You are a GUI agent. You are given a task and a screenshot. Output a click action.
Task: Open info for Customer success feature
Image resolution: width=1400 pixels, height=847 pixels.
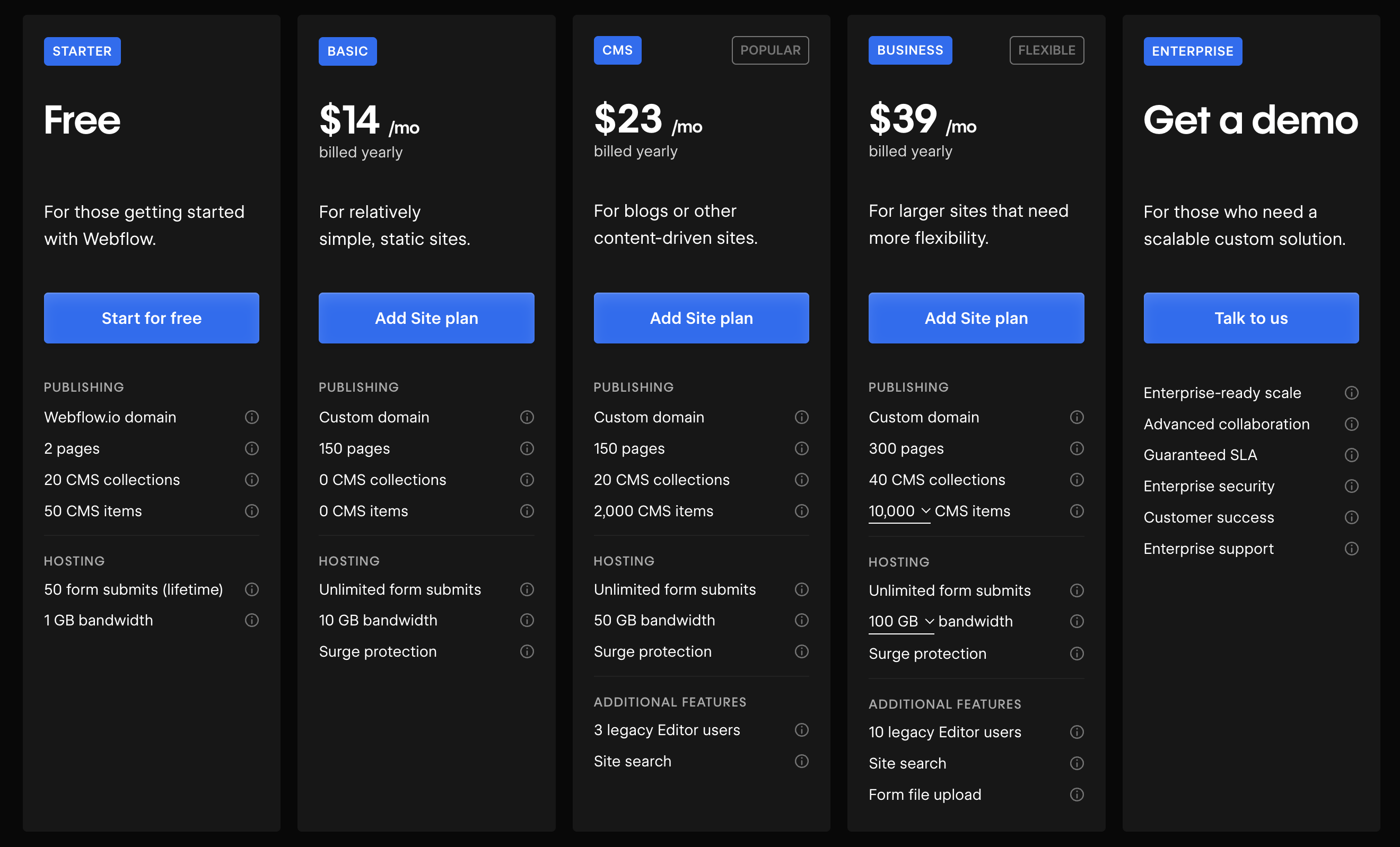click(x=1351, y=517)
